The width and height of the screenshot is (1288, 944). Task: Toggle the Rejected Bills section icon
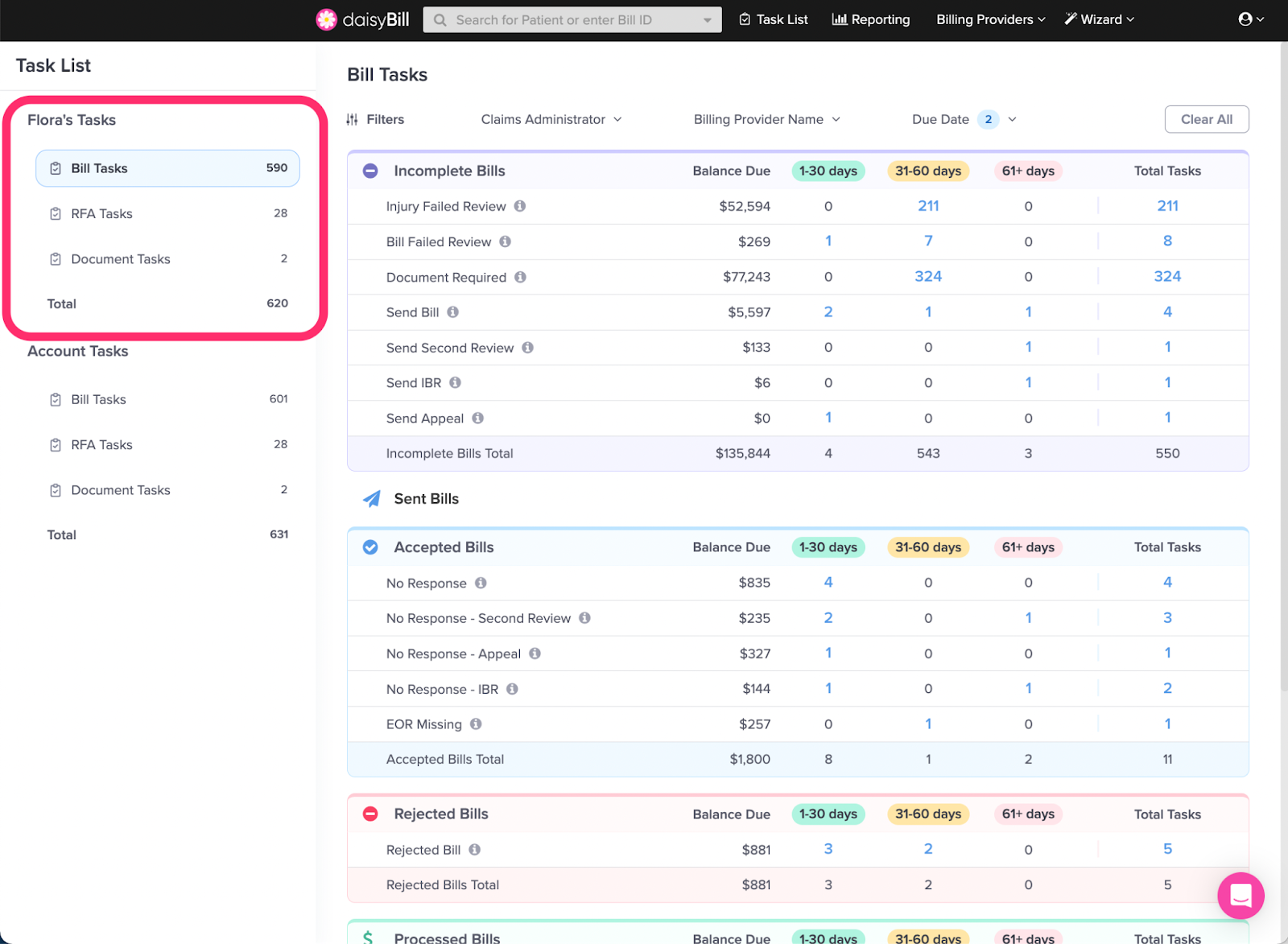(370, 814)
